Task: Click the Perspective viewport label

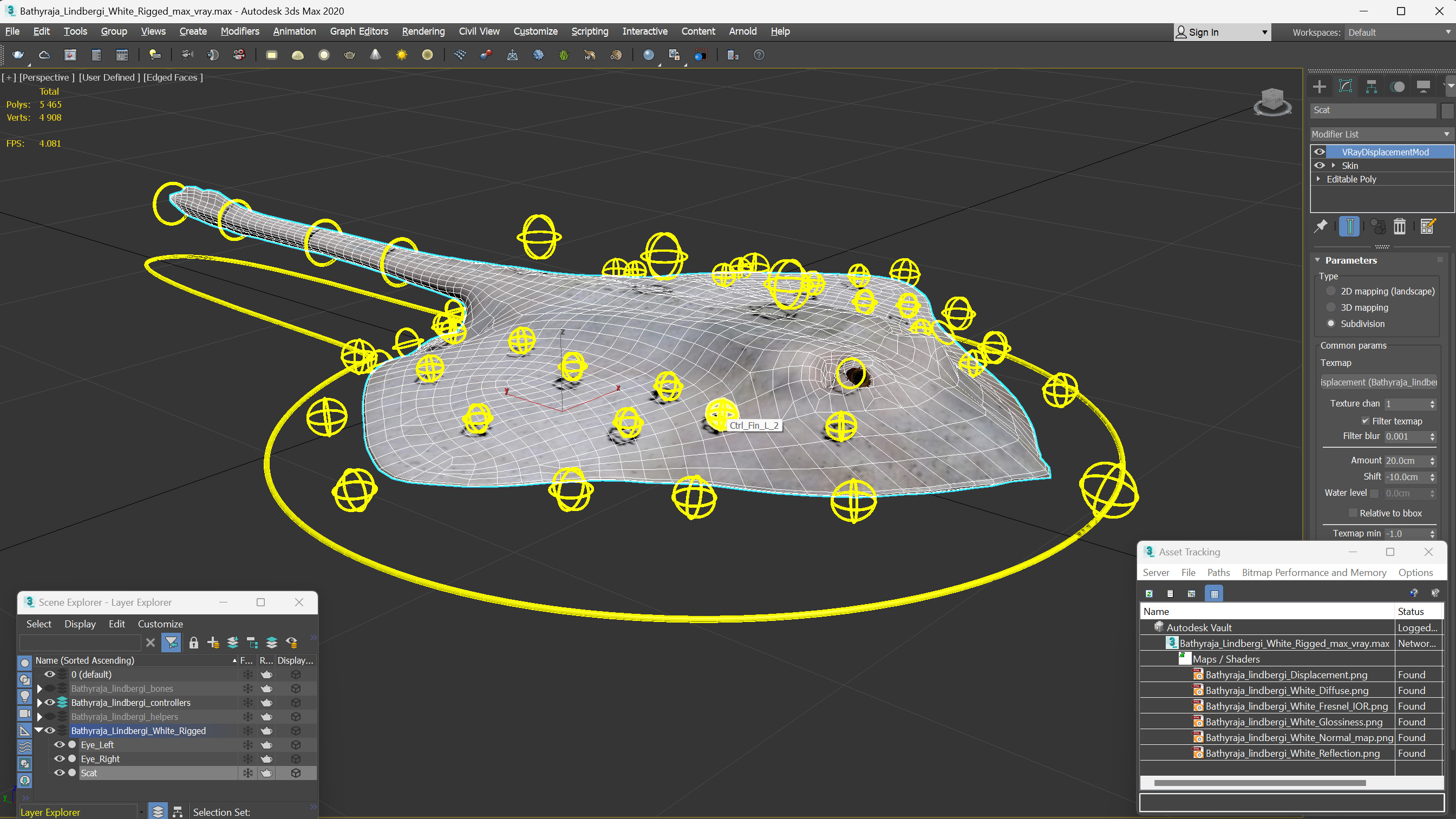Action: pos(47,77)
